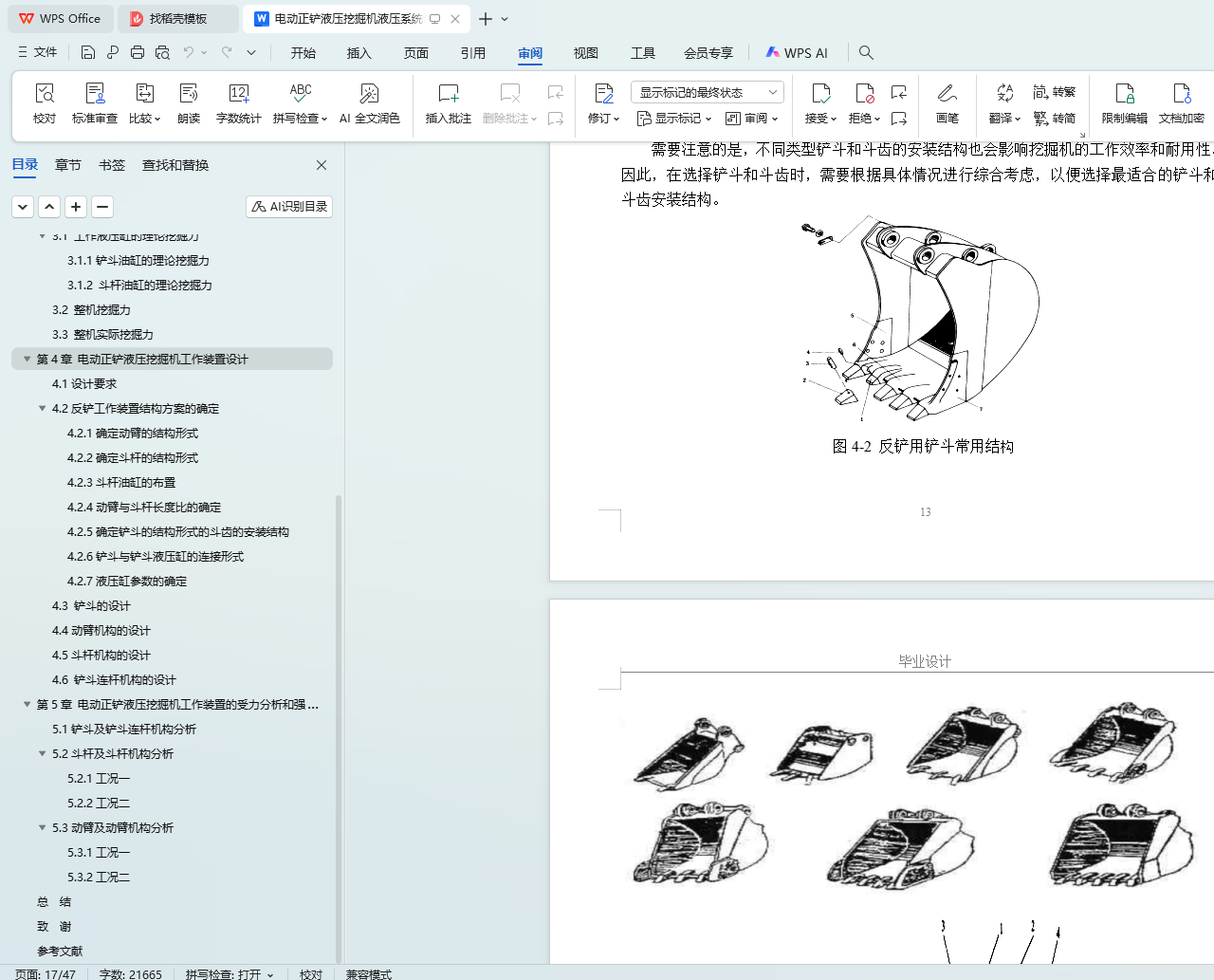Image resolution: width=1214 pixels, height=980 pixels.
Task: Open the 审阅 pane dropdown
Action: 751,119
